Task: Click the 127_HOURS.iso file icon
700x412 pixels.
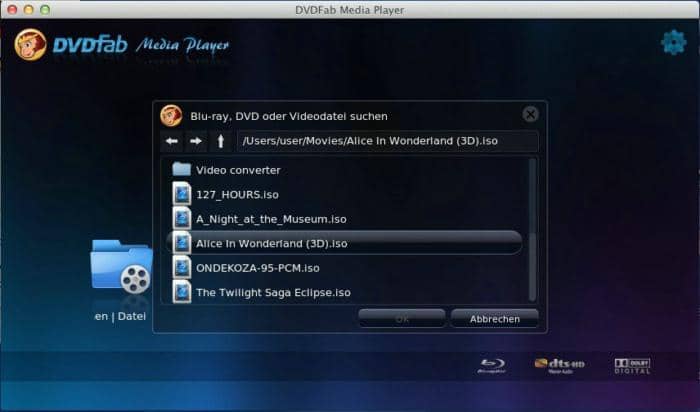Action: click(x=182, y=194)
